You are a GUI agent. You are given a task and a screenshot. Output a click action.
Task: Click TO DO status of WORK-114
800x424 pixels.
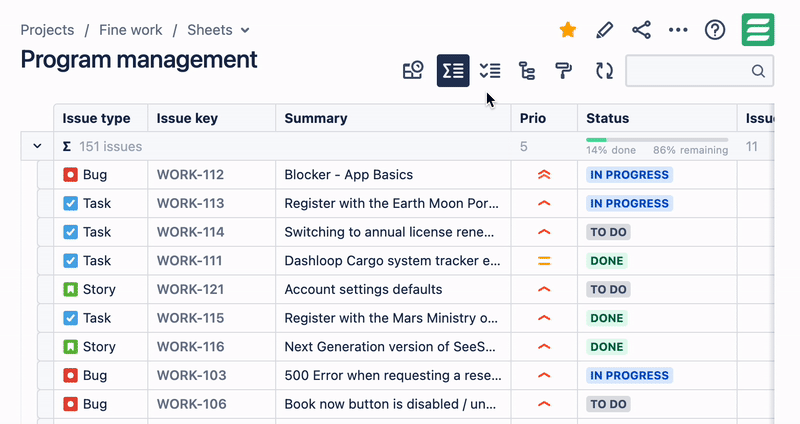(608, 232)
